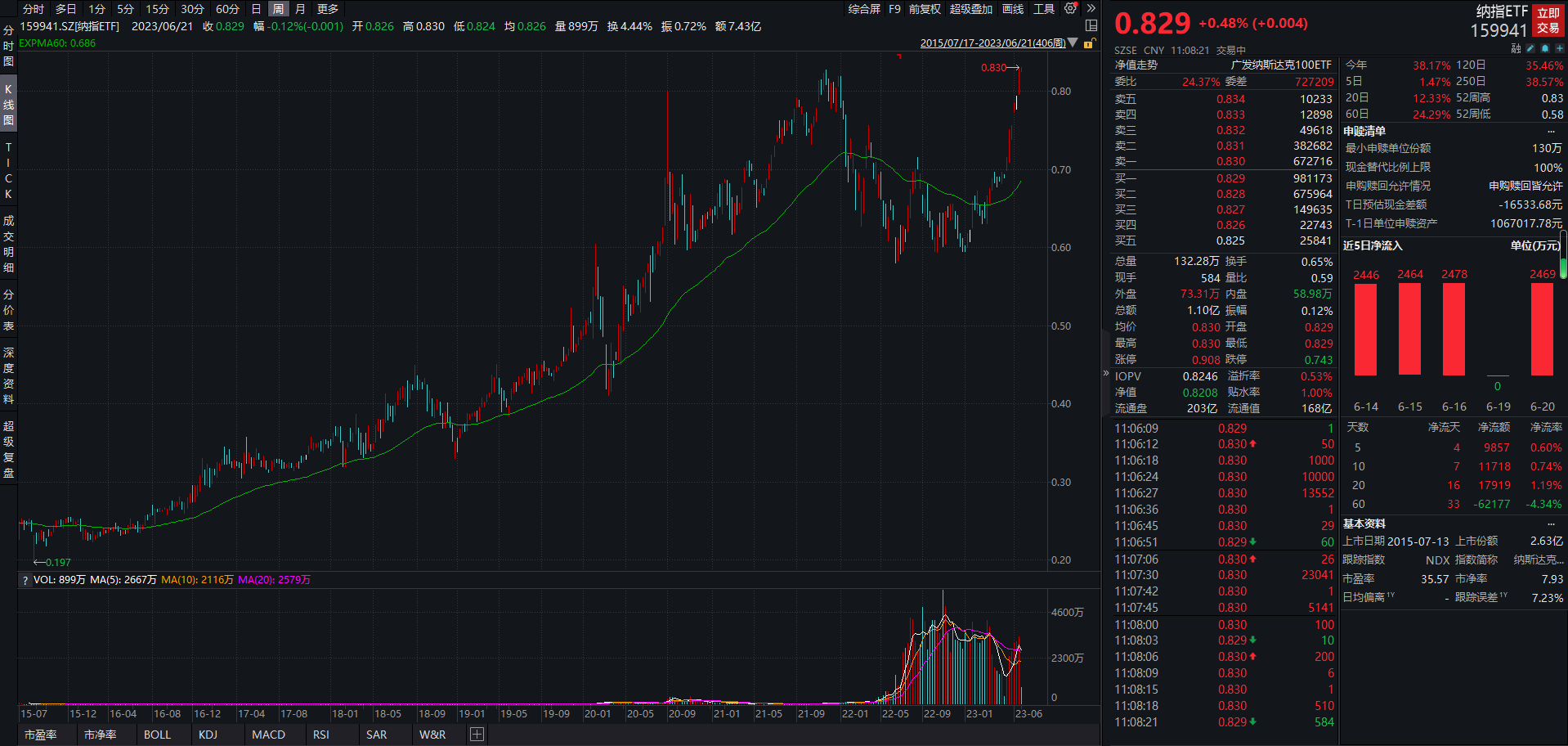Image resolution: width=1568 pixels, height=746 pixels.
Task: Click the question mark icon next to VOL
Action: 25,580
